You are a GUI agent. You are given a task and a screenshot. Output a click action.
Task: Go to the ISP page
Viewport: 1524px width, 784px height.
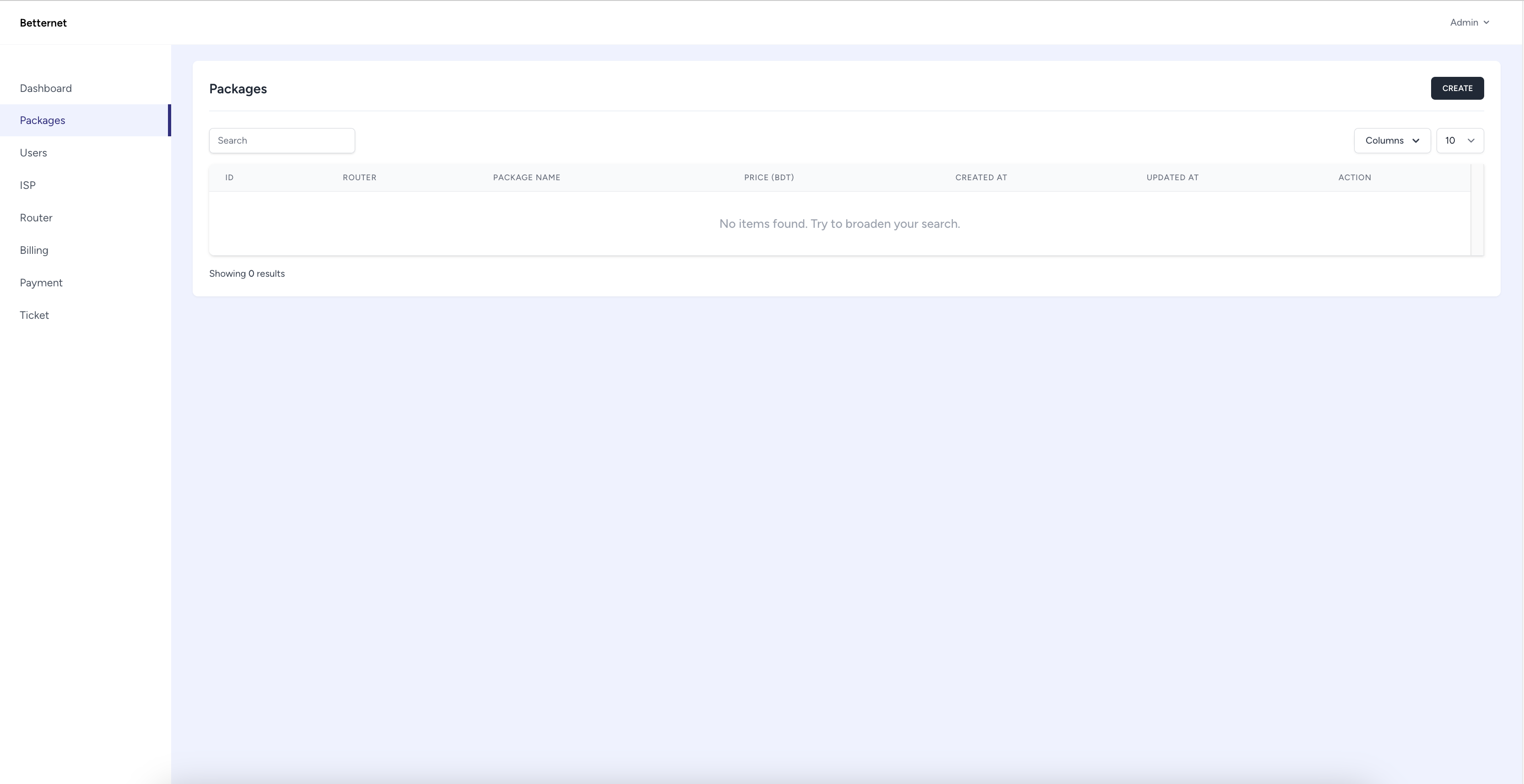27,185
